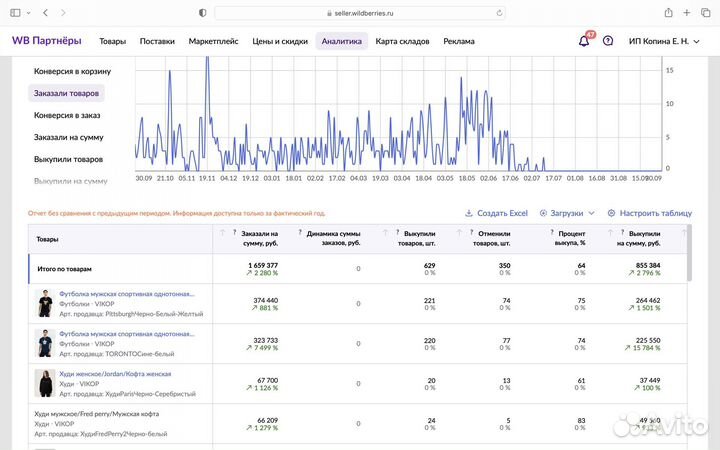Open the 'Маркетплейс' menu item
The image size is (720, 450).
[x=213, y=41]
